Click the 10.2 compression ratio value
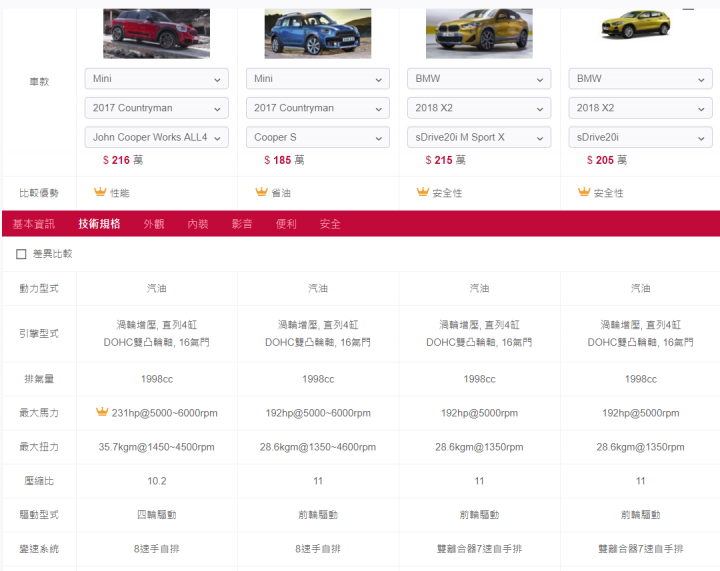This screenshot has width=720, height=571. [x=157, y=481]
